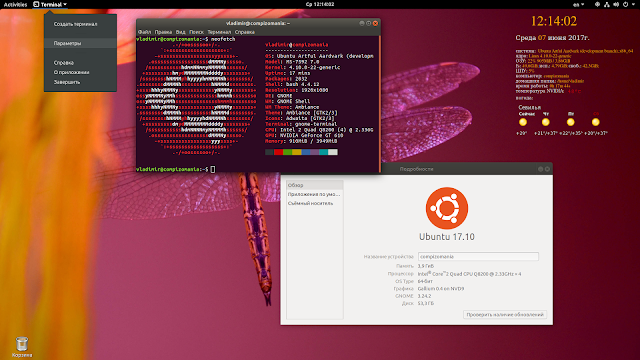Screen dimensions: 640x360
Task: Open the Правка menu in terminal window
Action: pos(163,32)
